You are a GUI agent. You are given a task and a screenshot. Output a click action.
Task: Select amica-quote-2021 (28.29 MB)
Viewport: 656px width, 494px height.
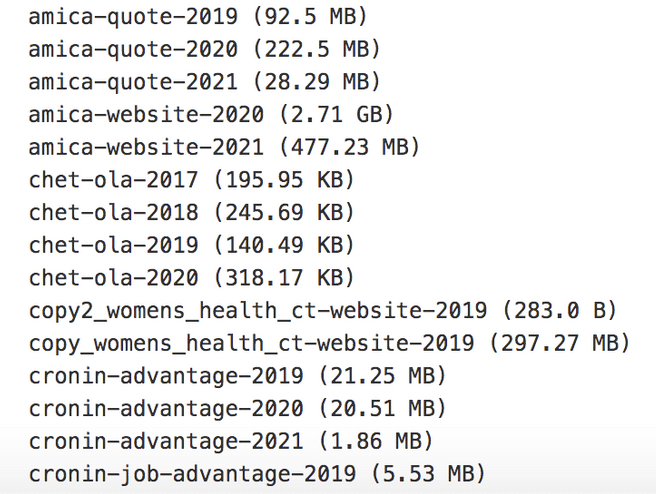(x=205, y=82)
